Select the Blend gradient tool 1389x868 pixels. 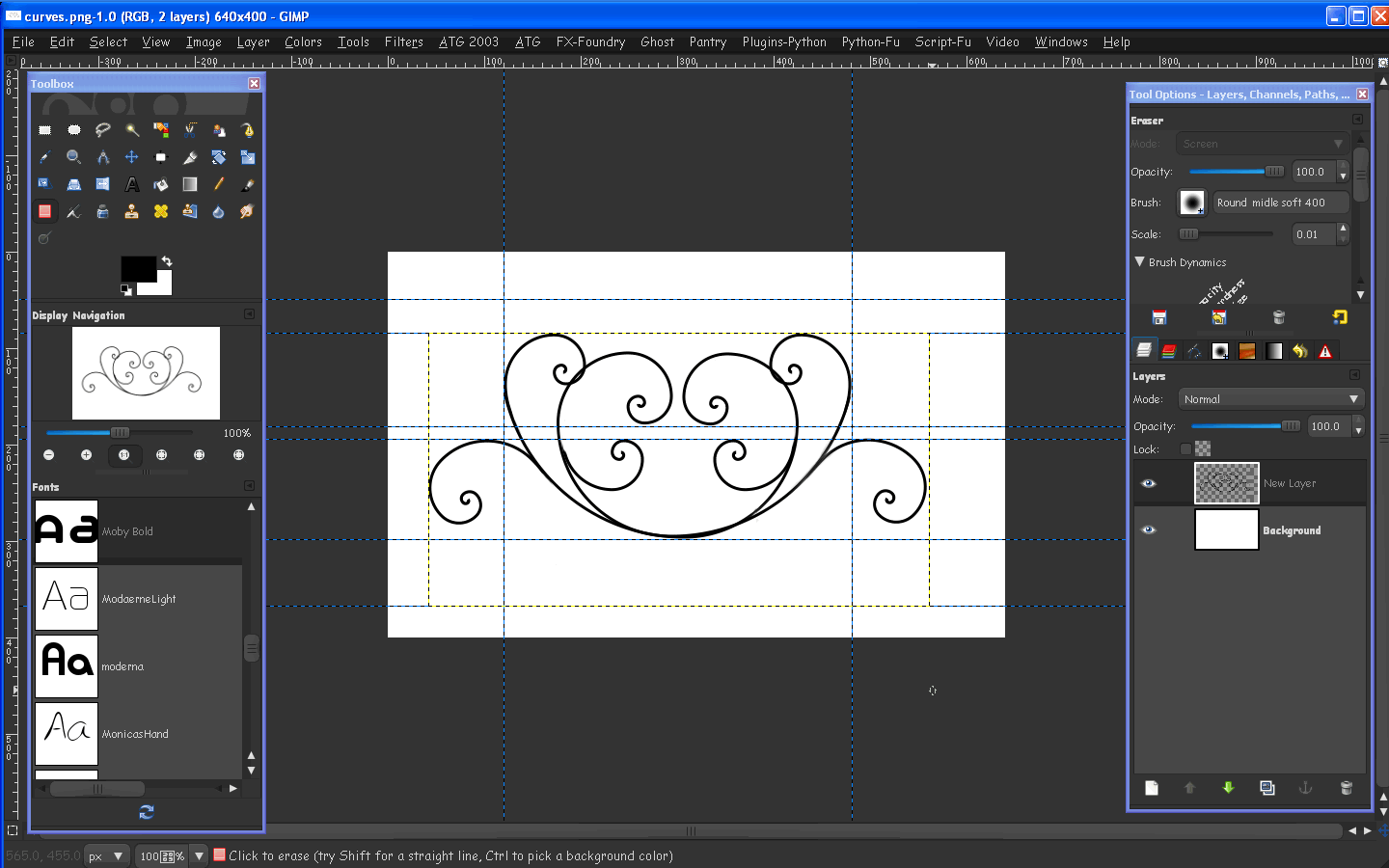coord(189,183)
